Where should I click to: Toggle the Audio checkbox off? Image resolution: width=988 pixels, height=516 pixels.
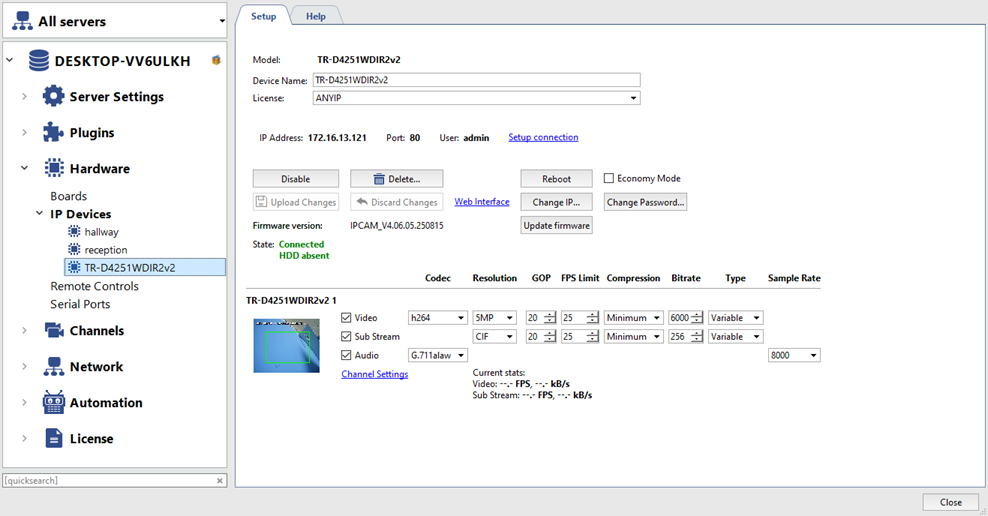346,355
